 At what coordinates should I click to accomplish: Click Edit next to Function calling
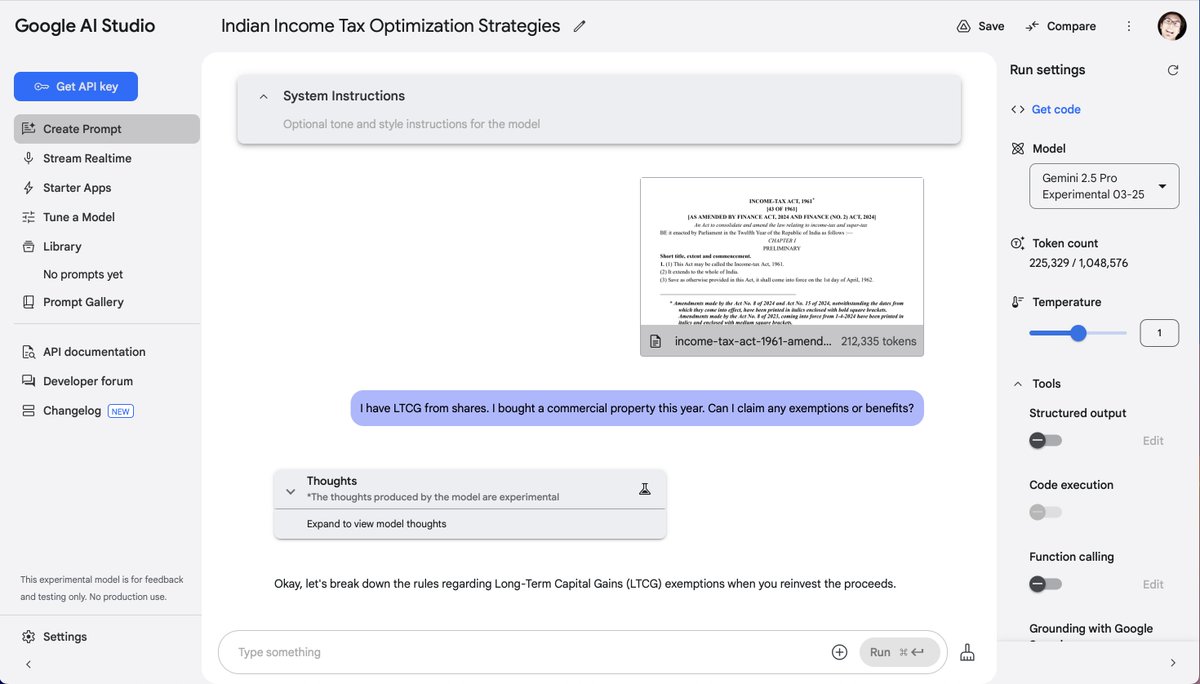[1153, 585]
